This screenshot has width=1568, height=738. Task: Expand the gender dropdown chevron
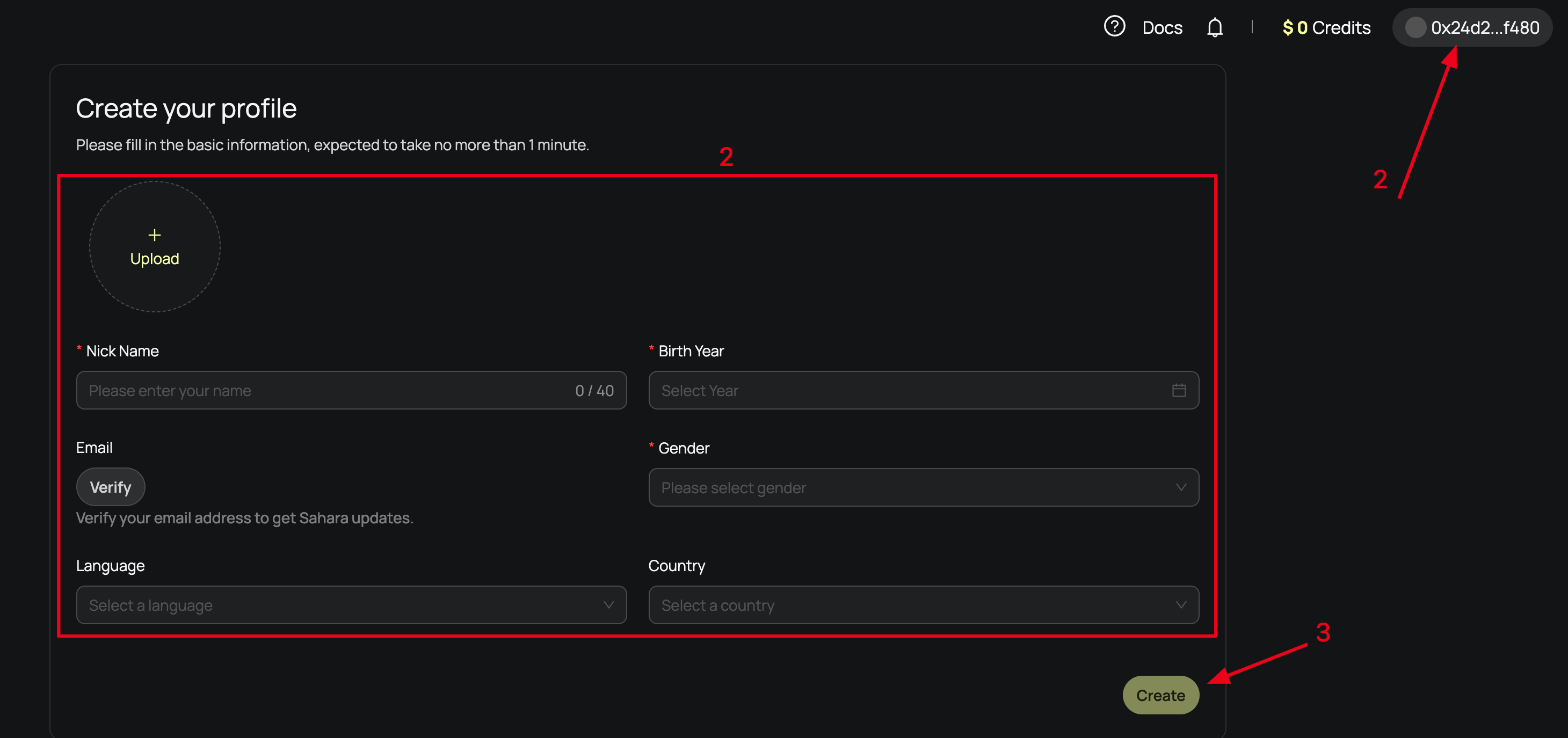(x=1180, y=487)
